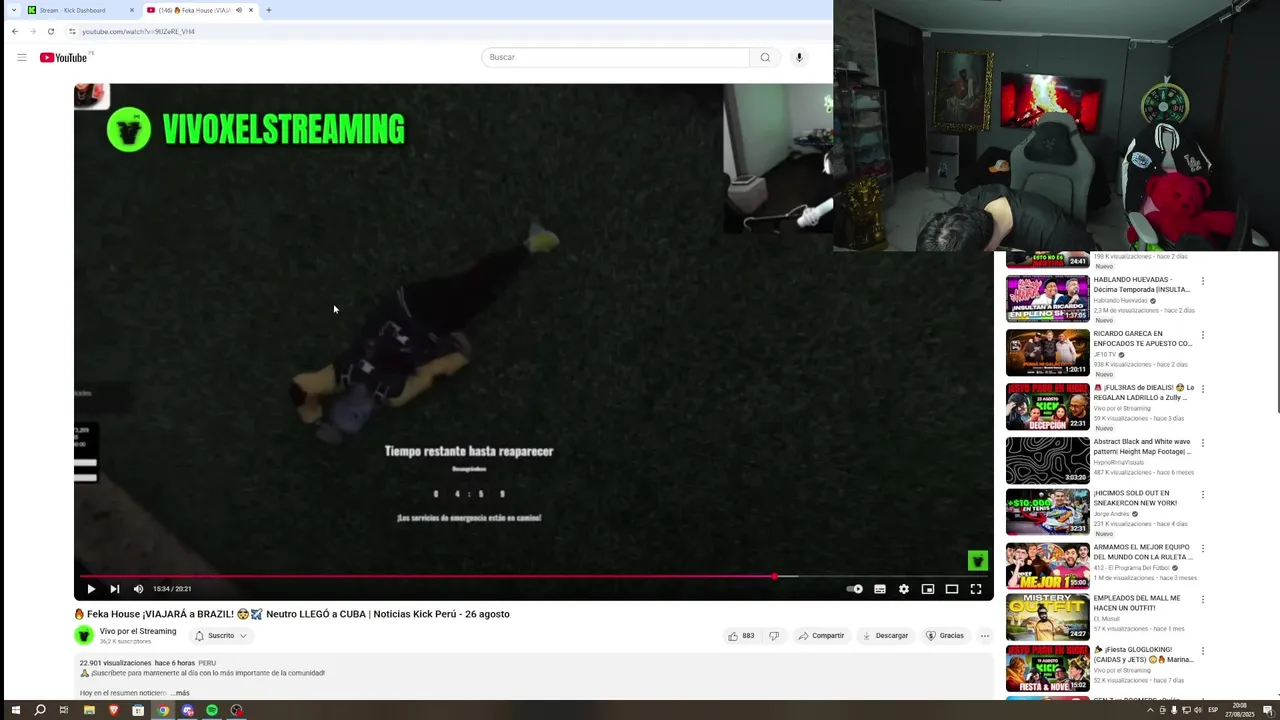Open Microsoft Store from the taskbar

click(138, 710)
